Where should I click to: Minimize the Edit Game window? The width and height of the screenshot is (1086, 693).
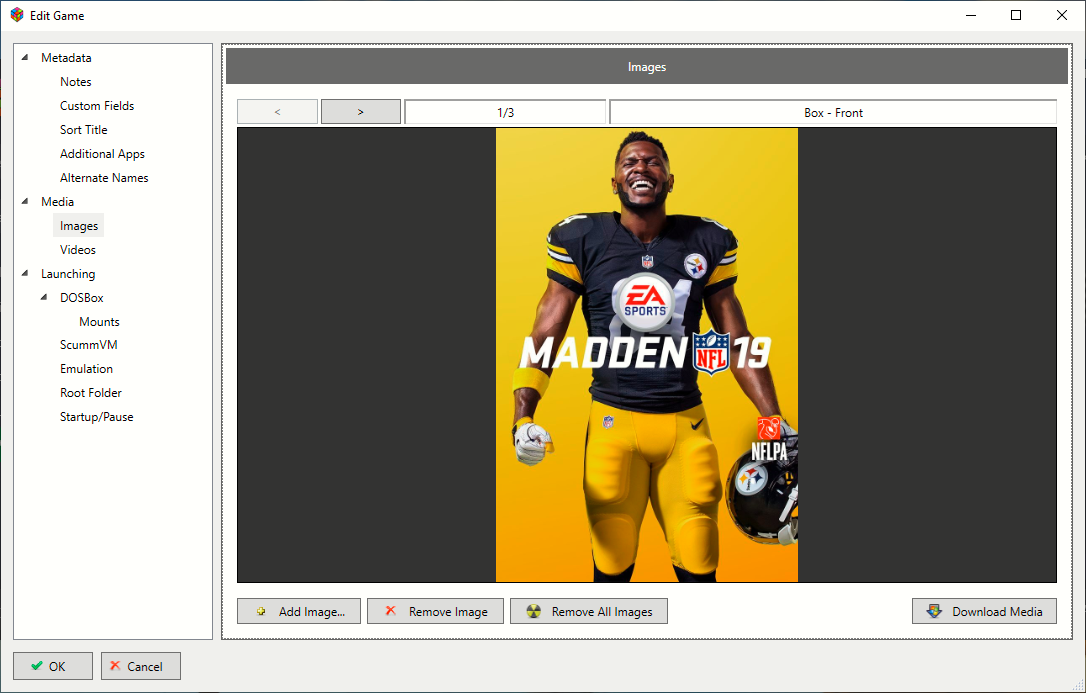(971, 15)
